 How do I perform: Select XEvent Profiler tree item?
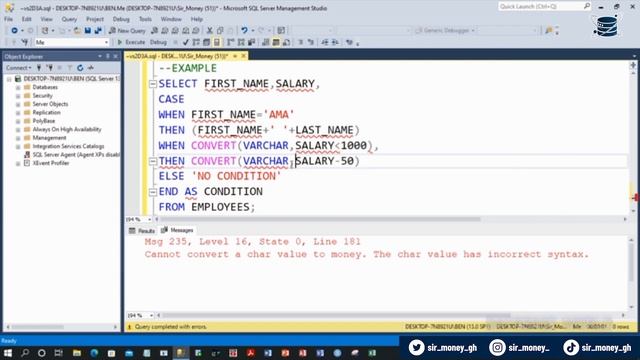(51, 163)
